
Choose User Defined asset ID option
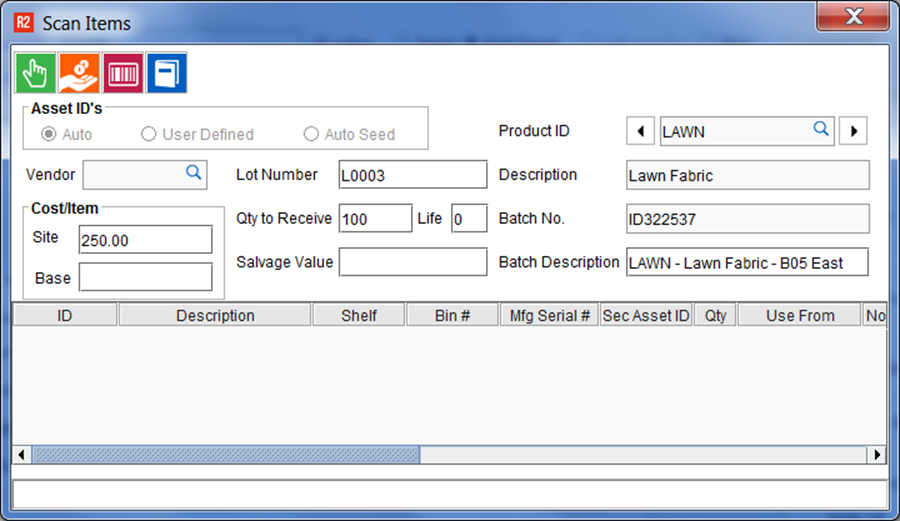(149, 134)
